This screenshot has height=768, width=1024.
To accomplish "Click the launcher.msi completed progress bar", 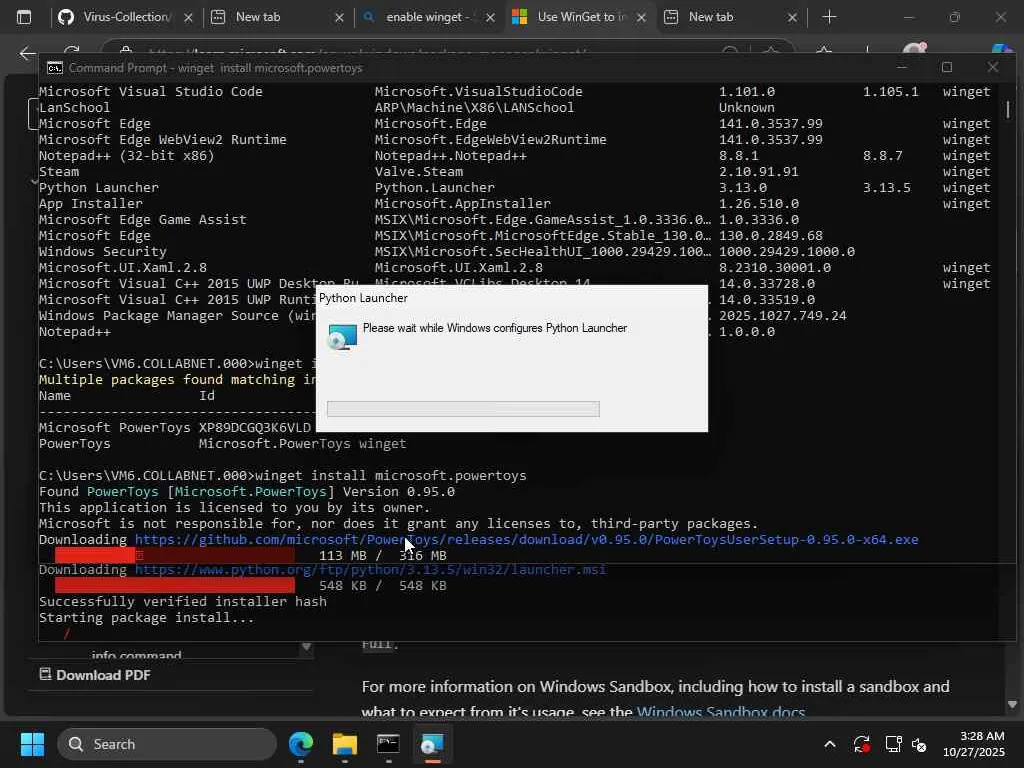I will (174, 585).
